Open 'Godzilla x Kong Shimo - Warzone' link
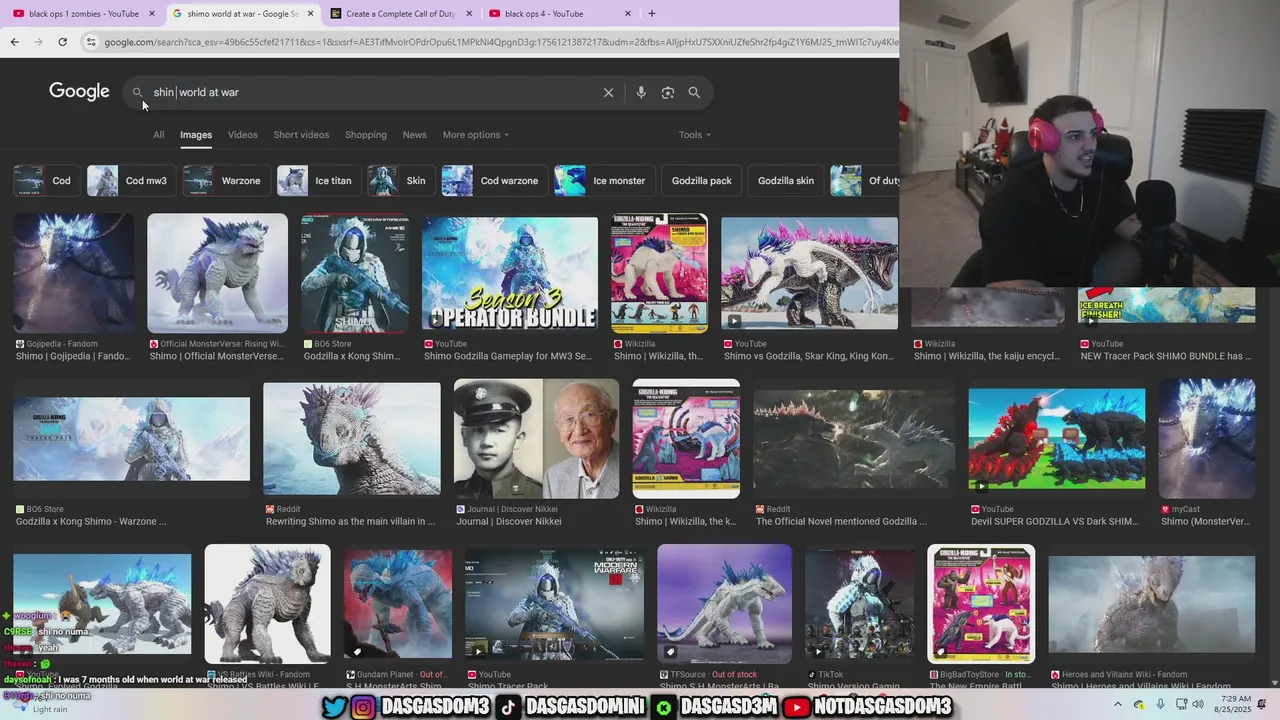Screen dimensions: 1280x720 (x=91, y=521)
